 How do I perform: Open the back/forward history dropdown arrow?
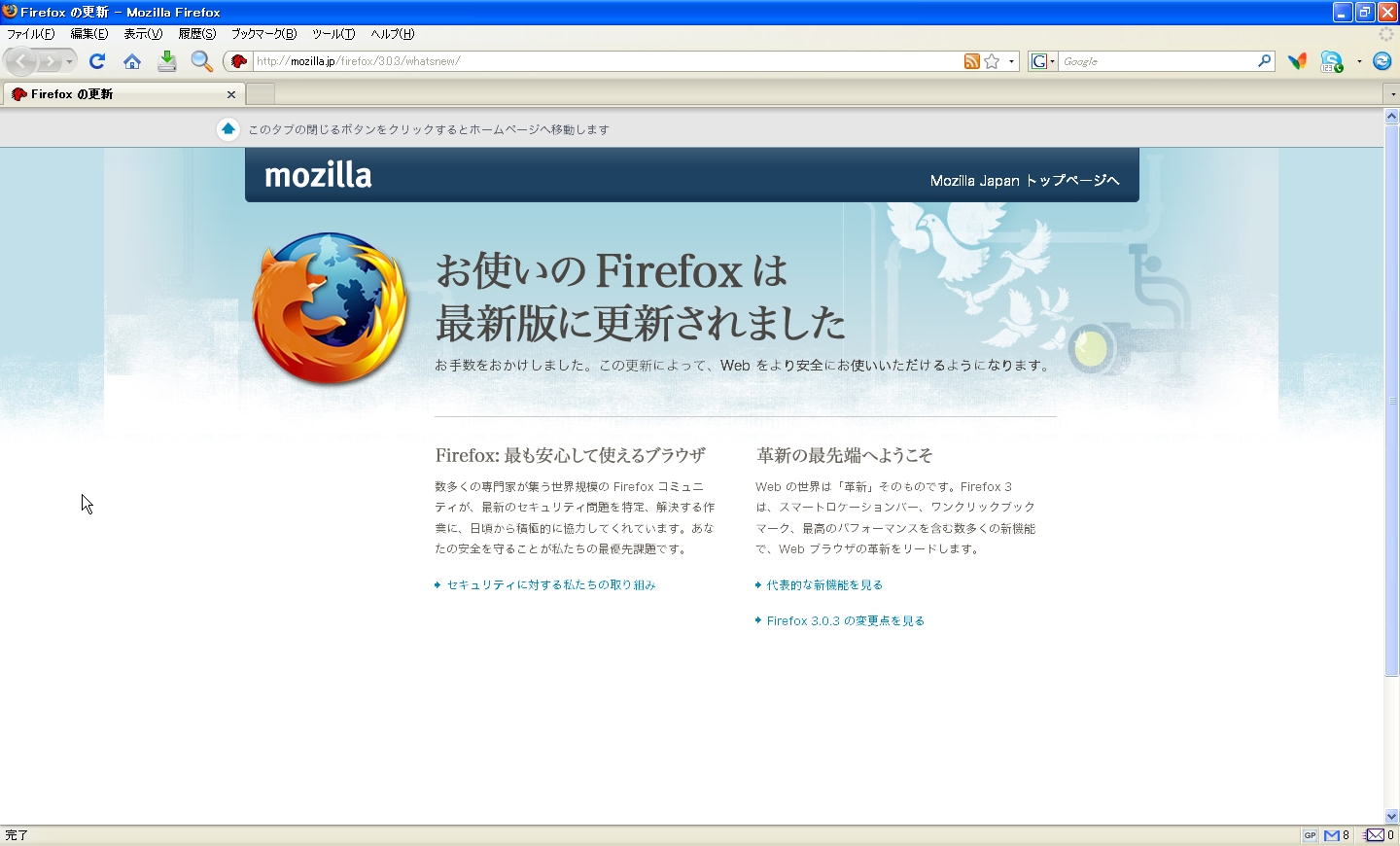pos(69,61)
